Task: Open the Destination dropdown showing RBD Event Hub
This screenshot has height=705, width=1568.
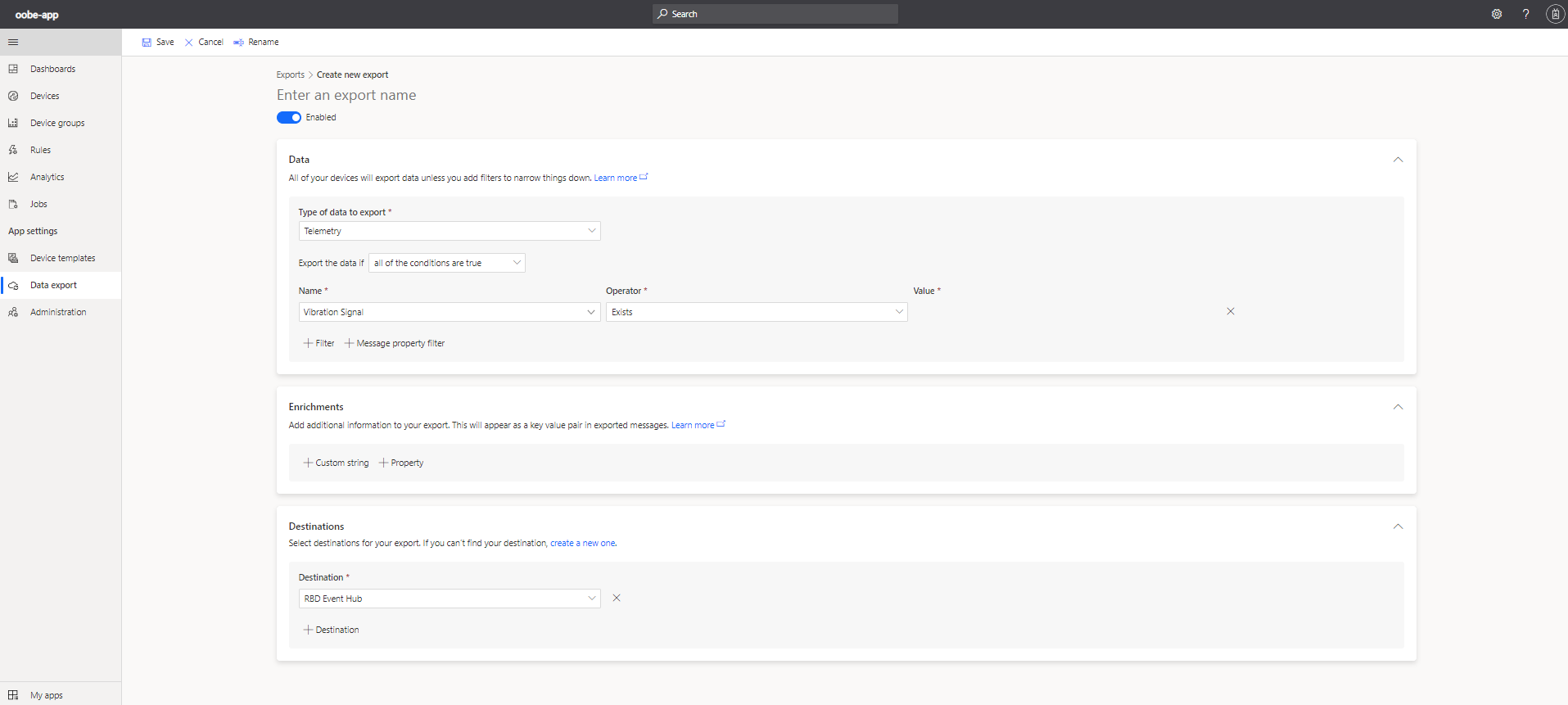Action: [x=449, y=599]
